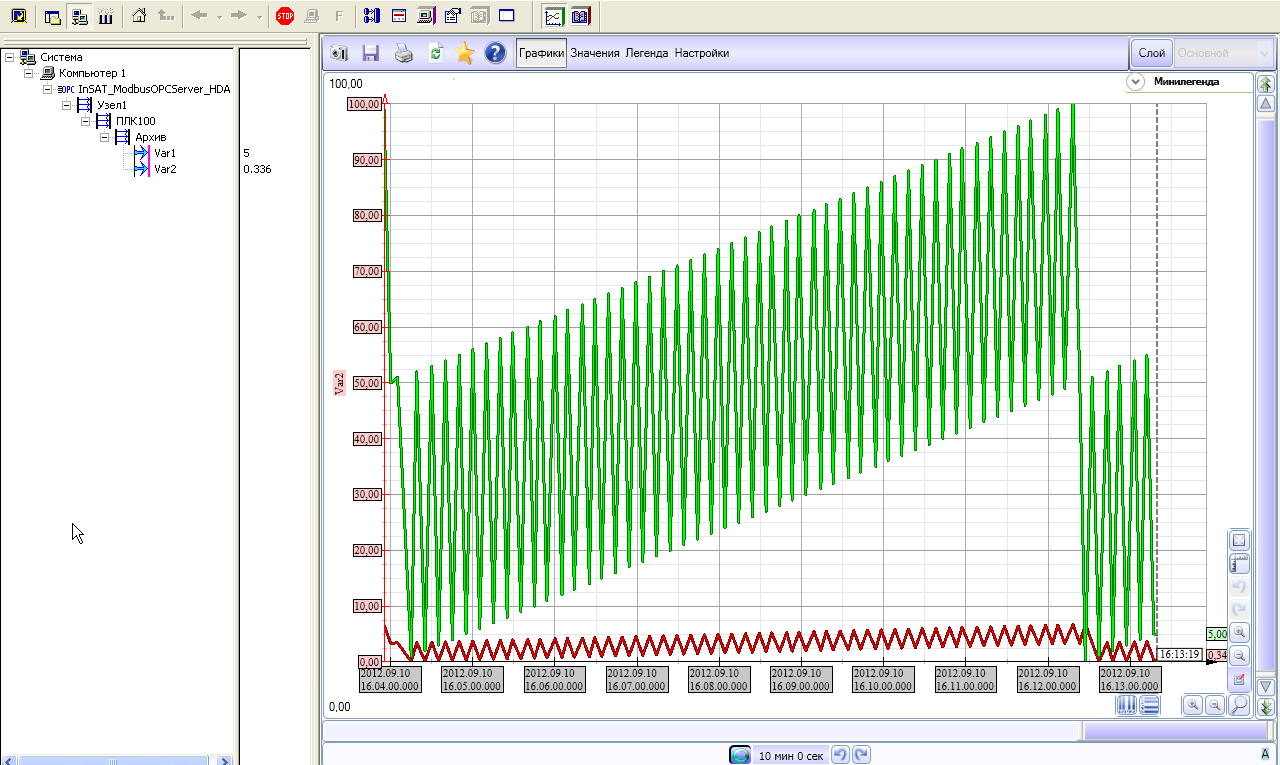Take a chart snapshot with camera icon
Screen dimensions: 1280x765
click(339, 53)
